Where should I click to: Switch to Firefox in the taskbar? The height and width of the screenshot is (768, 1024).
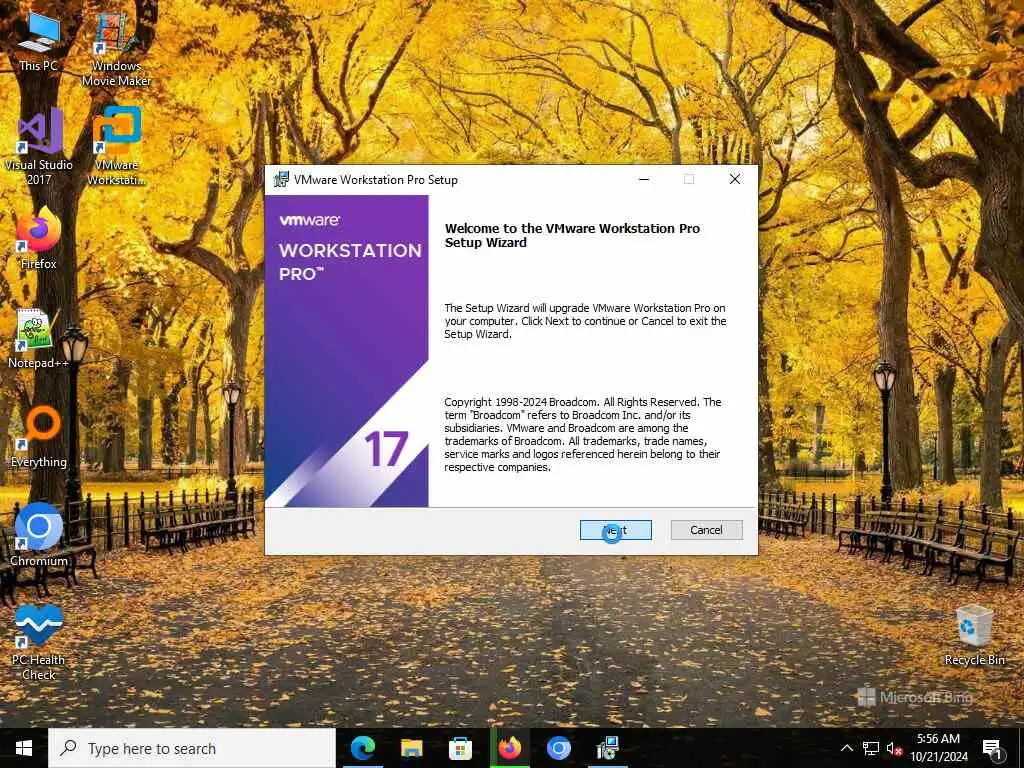pos(509,748)
